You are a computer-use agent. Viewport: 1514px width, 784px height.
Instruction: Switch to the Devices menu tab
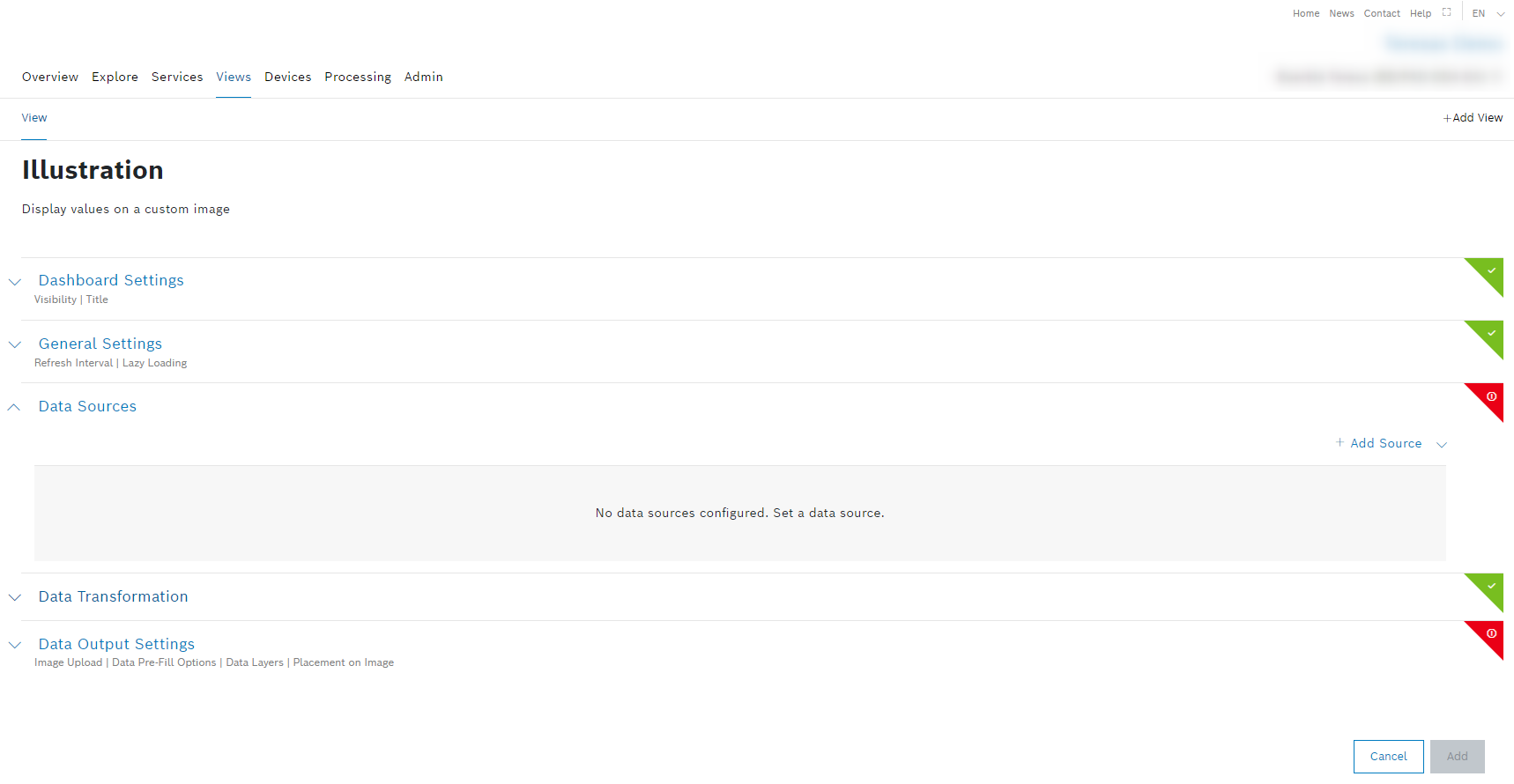[287, 78]
